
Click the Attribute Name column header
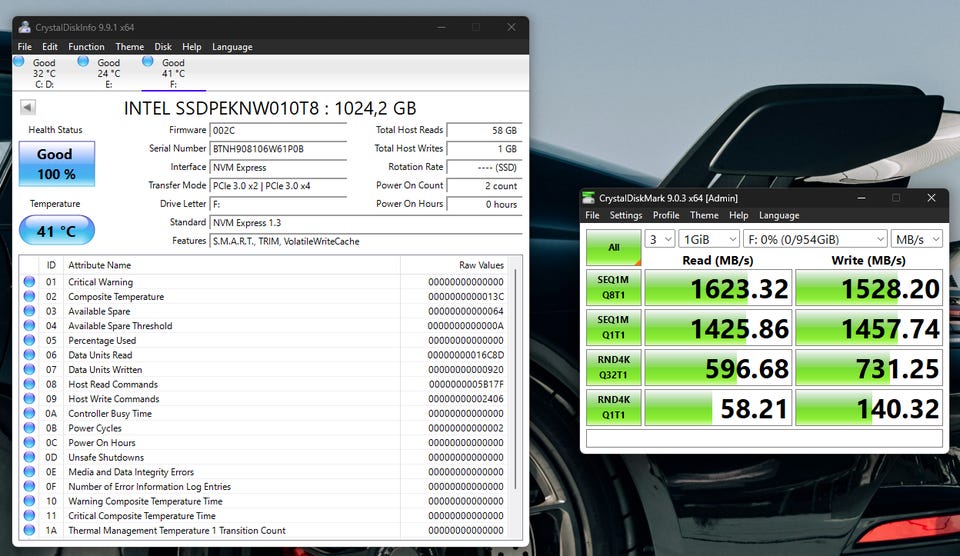(x=233, y=265)
